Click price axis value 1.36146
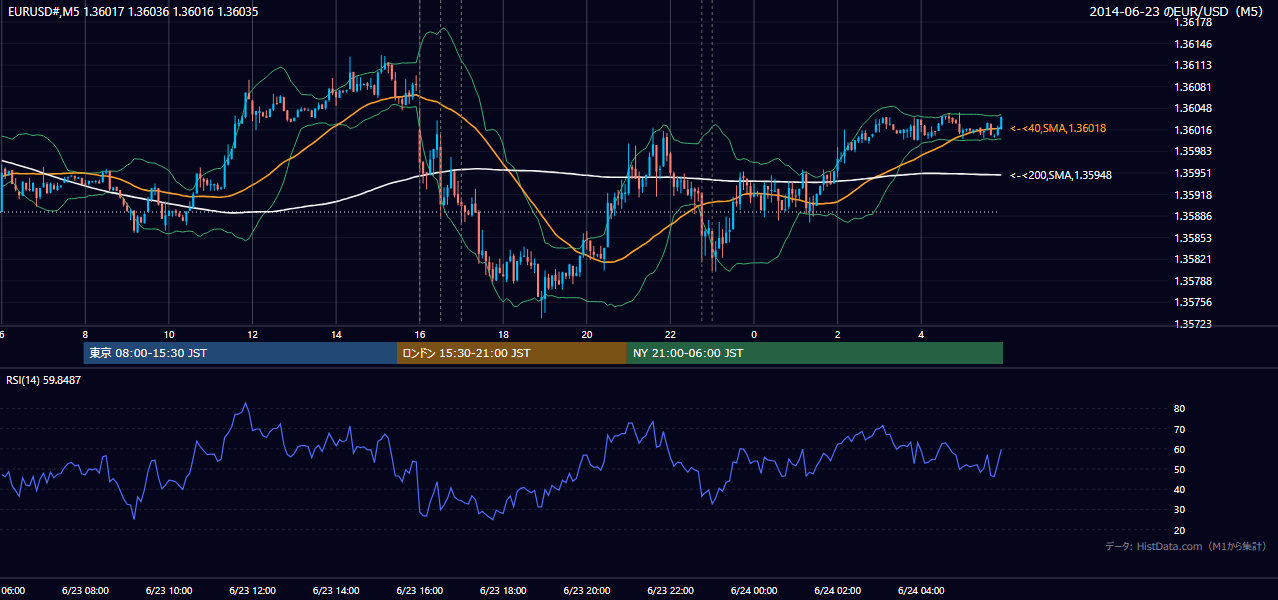This screenshot has width=1278, height=600. pos(1194,44)
